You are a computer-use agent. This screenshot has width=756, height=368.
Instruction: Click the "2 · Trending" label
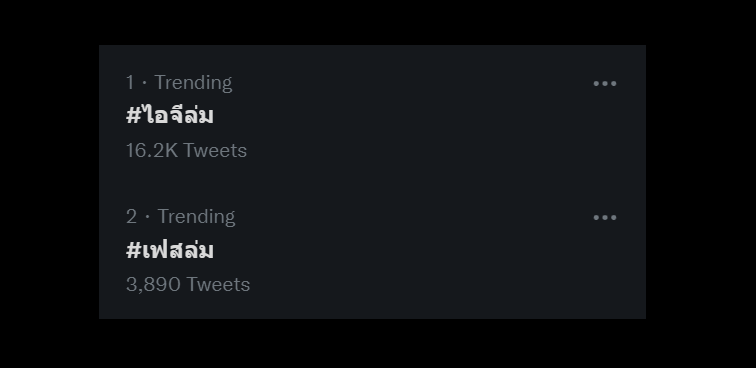pos(180,217)
